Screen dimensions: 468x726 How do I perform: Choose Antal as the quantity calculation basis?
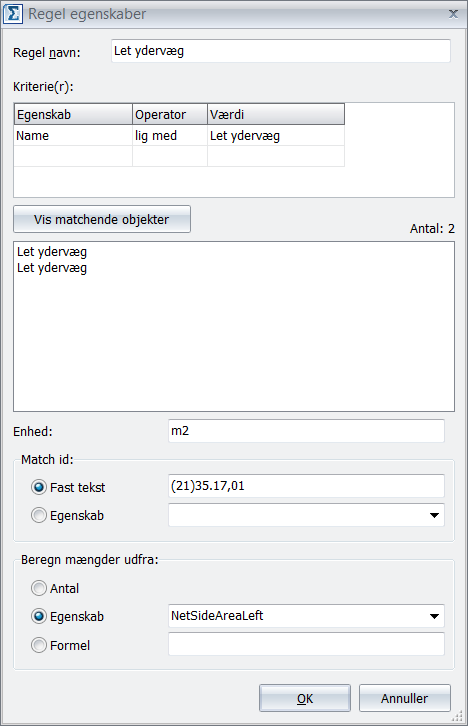[39, 588]
